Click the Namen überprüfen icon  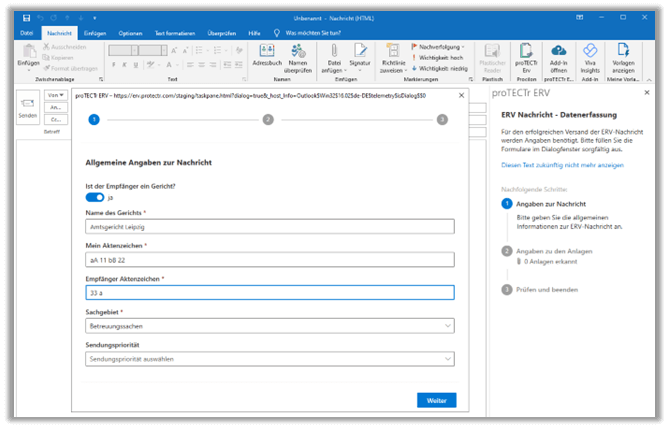300,54
